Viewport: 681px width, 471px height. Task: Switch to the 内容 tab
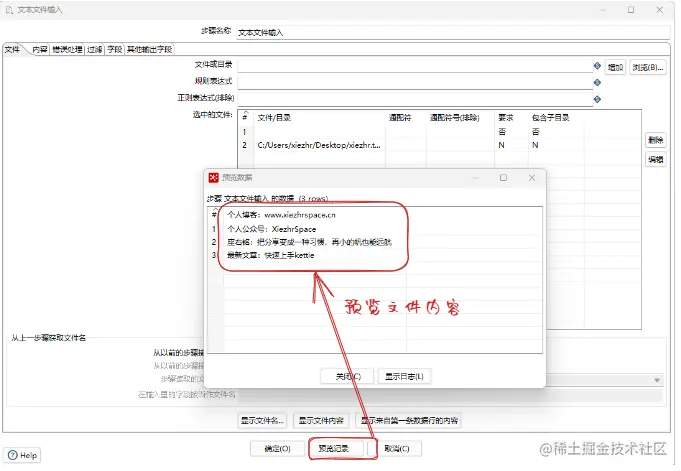point(40,50)
